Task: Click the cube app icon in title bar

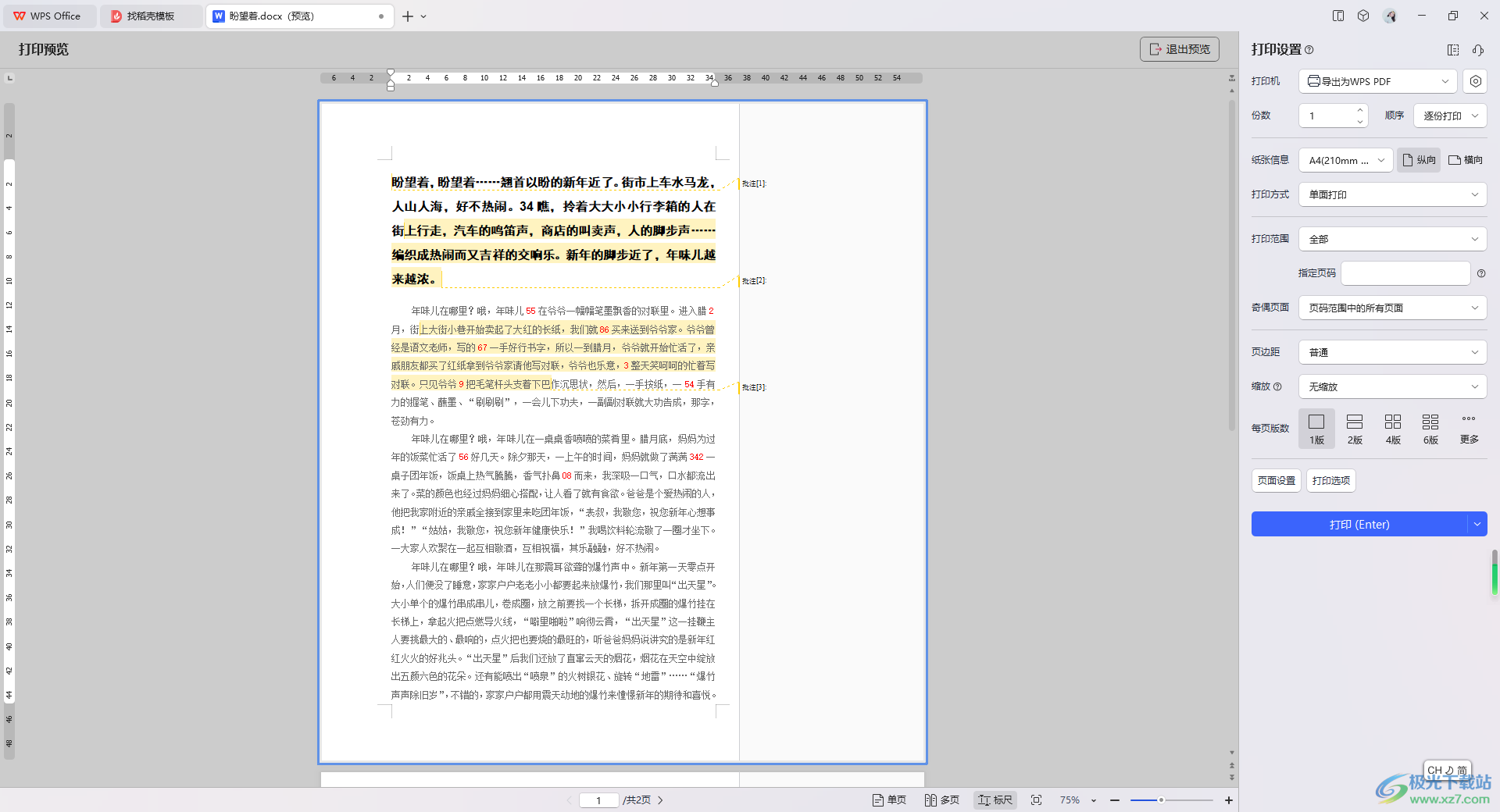Action: pos(1363,16)
